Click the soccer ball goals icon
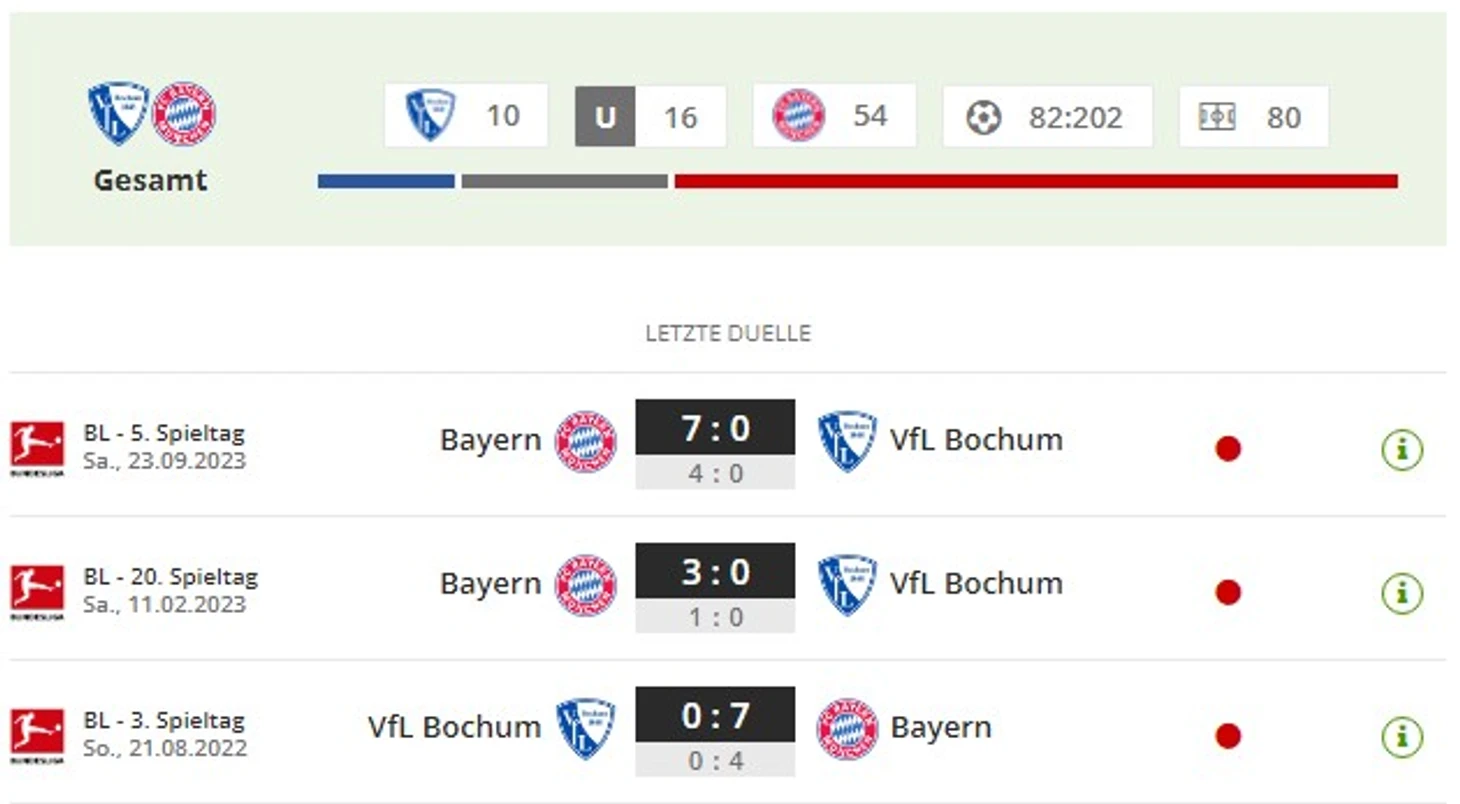 [983, 118]
